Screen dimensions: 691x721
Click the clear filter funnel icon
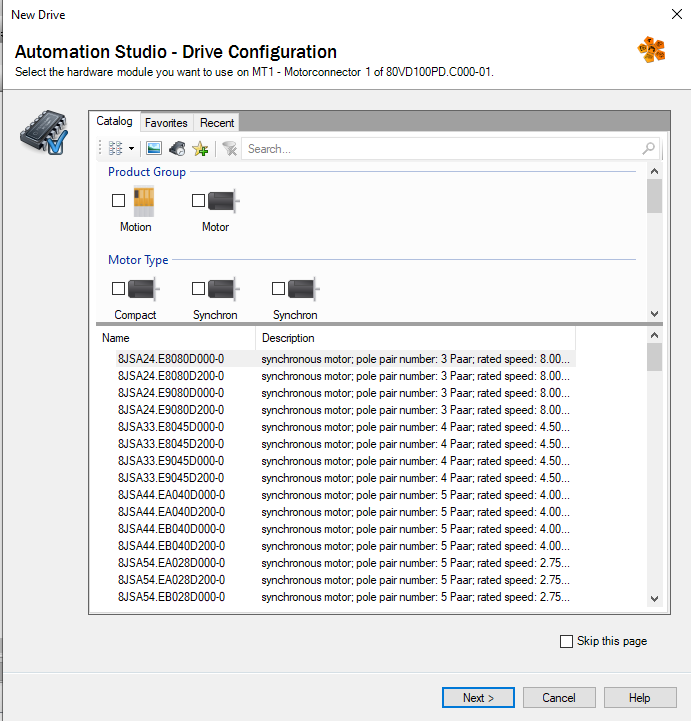(229, 149)
